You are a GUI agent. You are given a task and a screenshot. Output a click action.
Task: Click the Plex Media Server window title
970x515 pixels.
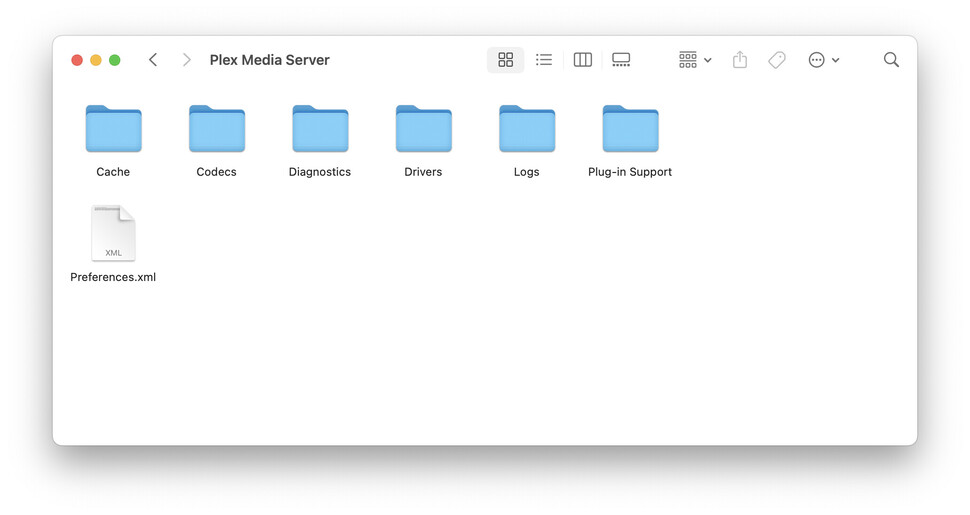270,60
